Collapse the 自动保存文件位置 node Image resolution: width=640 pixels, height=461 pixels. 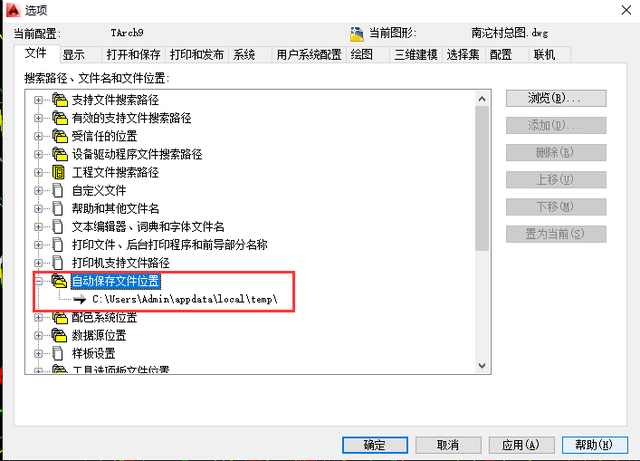tap(38, 281)
